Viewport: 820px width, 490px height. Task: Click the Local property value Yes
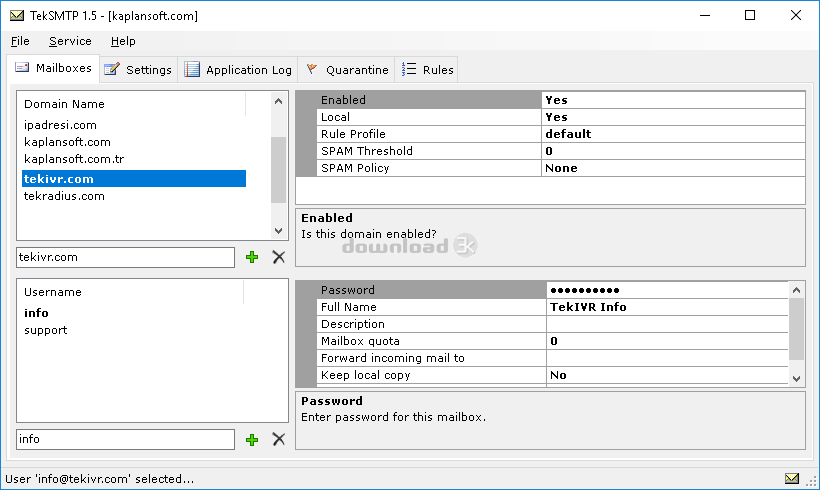click(673, 117)
